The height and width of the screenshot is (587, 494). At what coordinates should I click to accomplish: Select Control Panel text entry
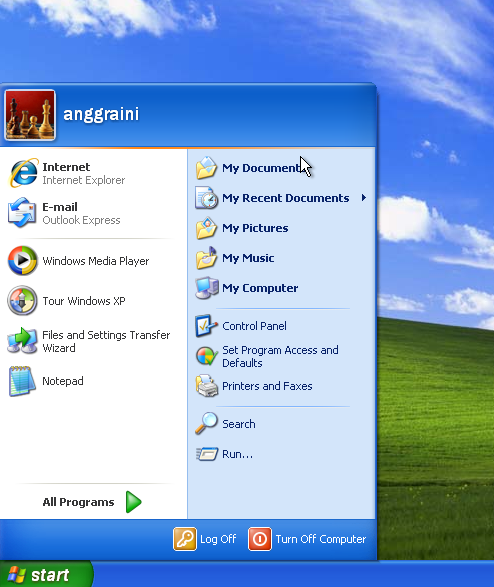coord(254,326)
